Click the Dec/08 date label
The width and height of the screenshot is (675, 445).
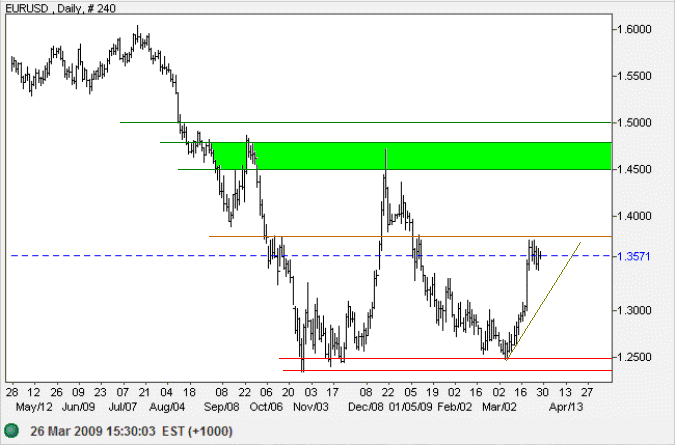point(365,407)
